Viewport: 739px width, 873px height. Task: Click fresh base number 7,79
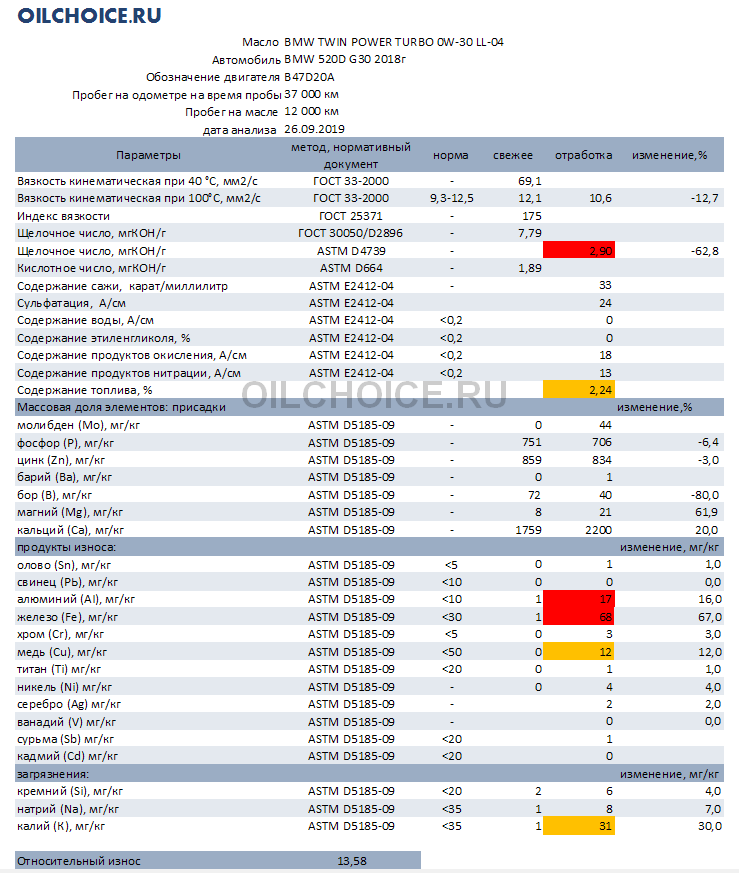pyautogui.click(x=530, y=233)
